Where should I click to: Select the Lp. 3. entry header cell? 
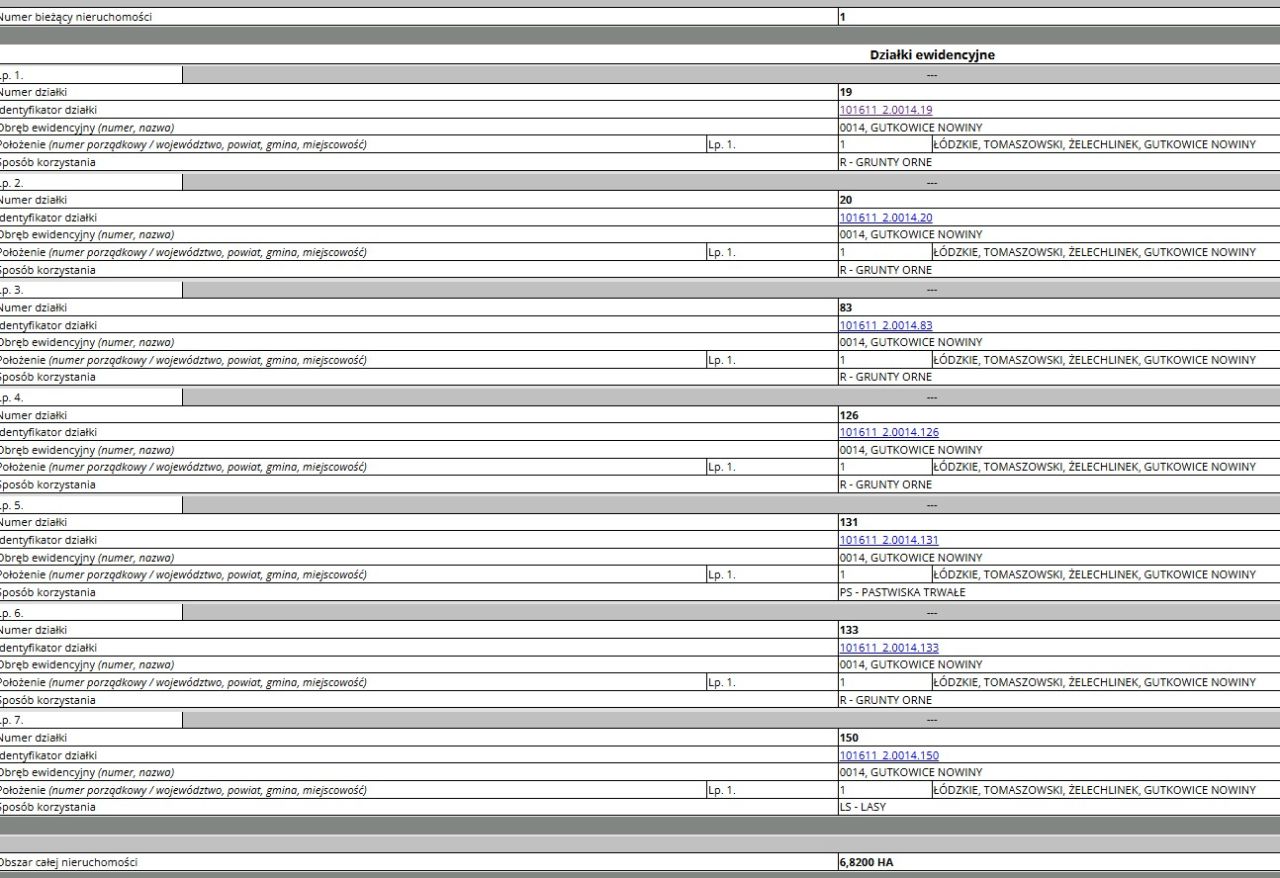pos(91,290)
